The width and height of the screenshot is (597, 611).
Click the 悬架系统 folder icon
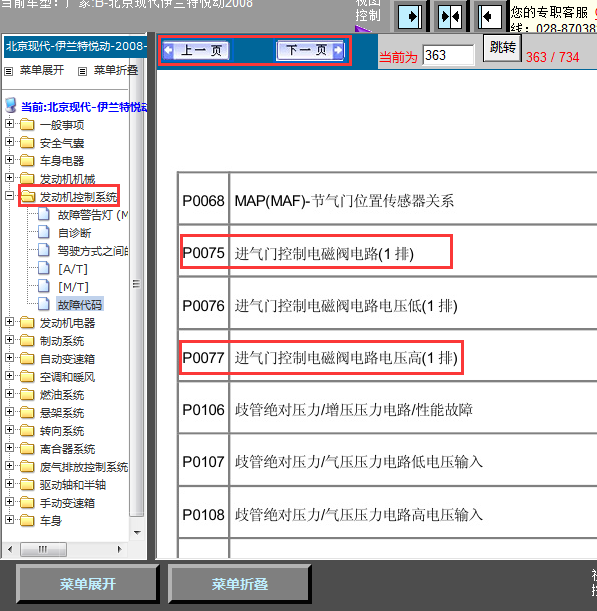27,412
